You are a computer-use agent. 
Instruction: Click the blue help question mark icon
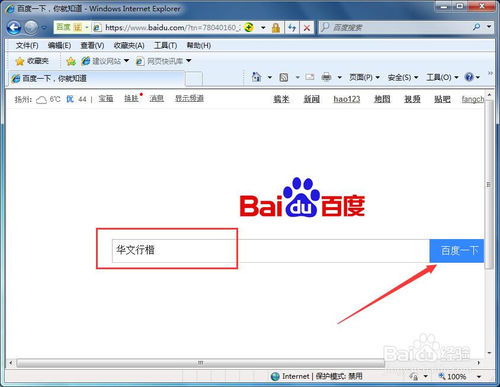point(469,77)
